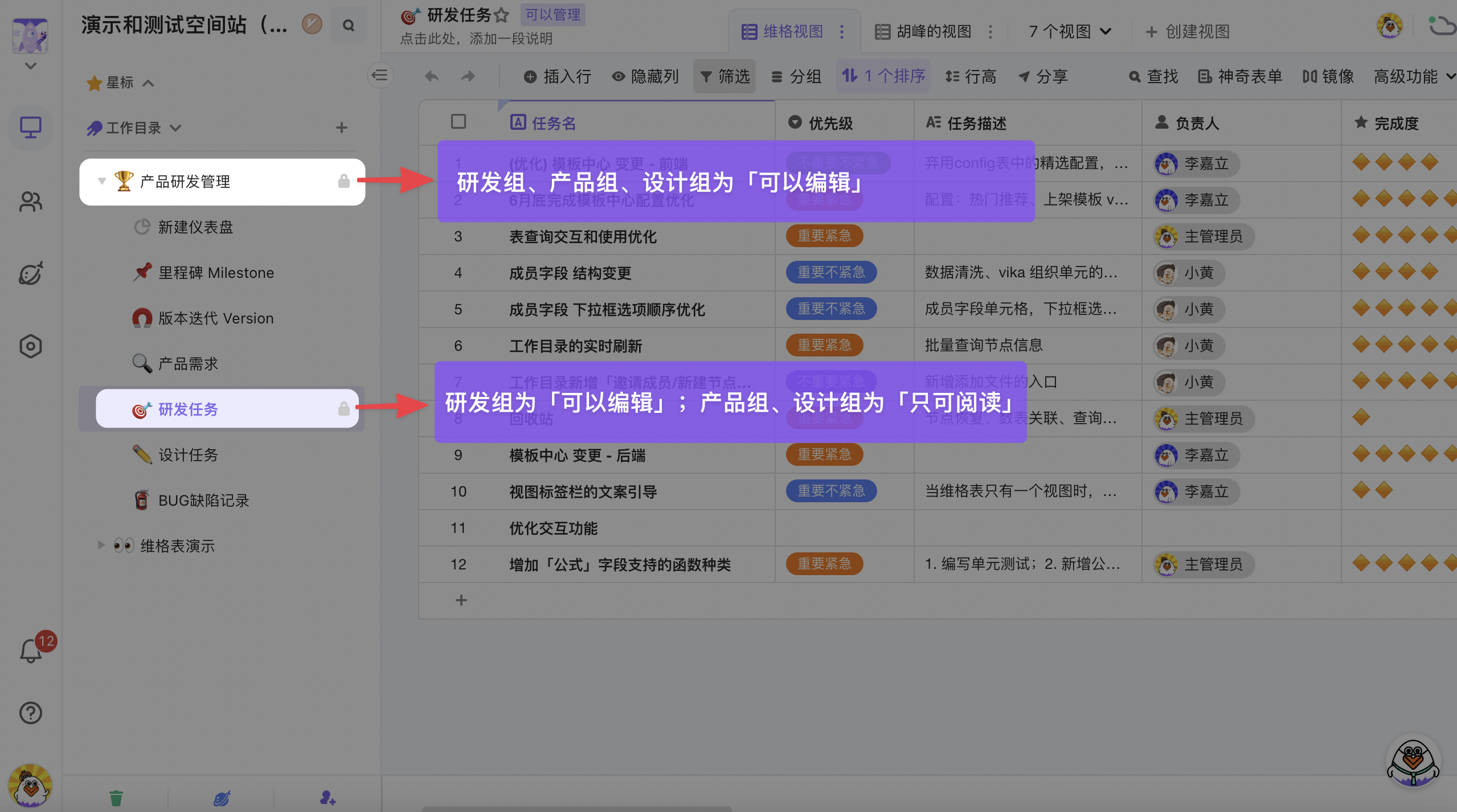Star the 研发任务 datasheet title
This screenshot has height=812, width=1457.
[x=501, y=15]
